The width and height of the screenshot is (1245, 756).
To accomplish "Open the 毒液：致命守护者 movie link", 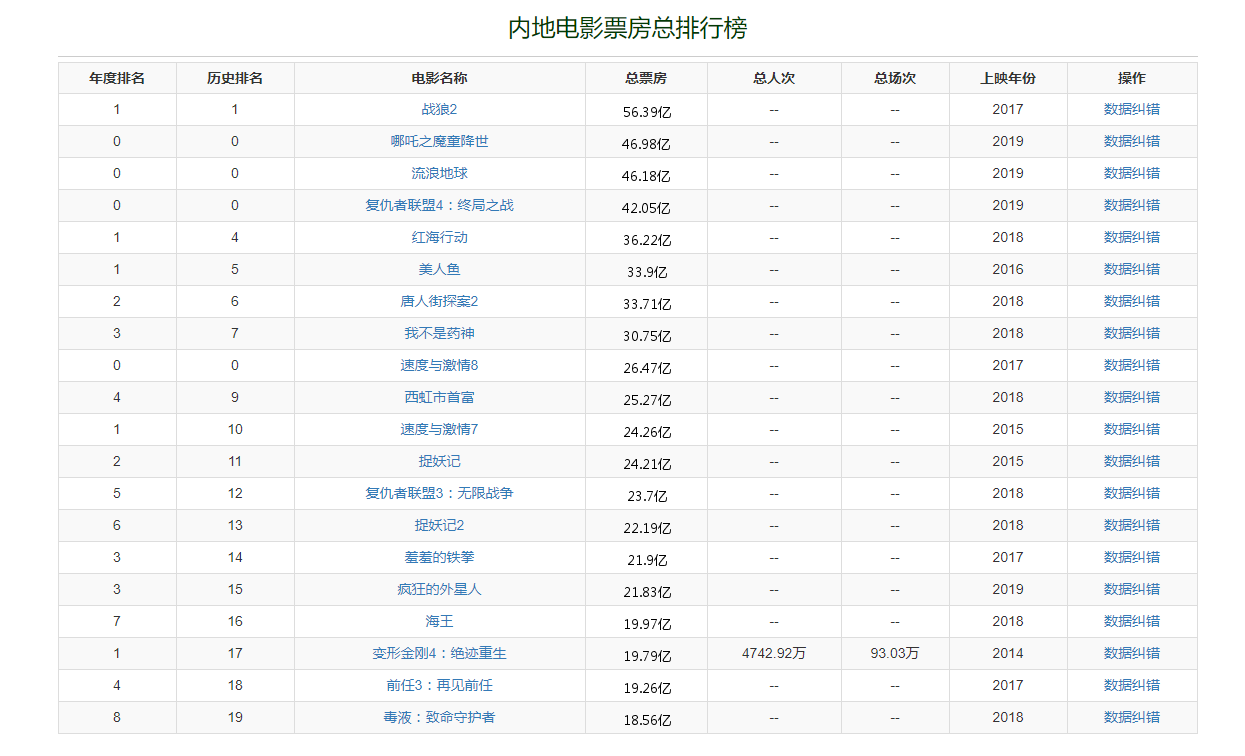I will pos(439,718).
